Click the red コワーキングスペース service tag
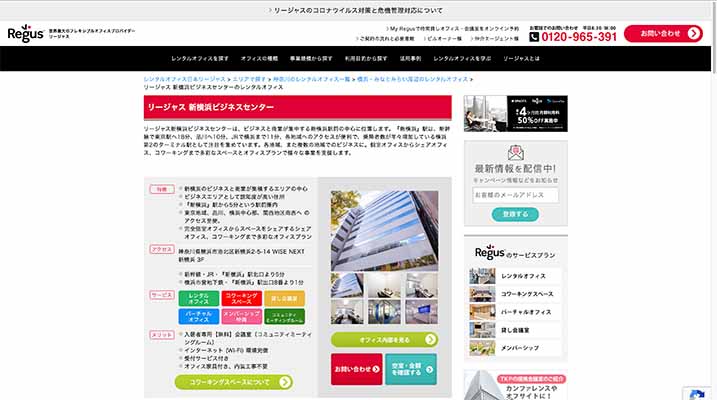Screen dimensions: 717x400 coord(241,299)
